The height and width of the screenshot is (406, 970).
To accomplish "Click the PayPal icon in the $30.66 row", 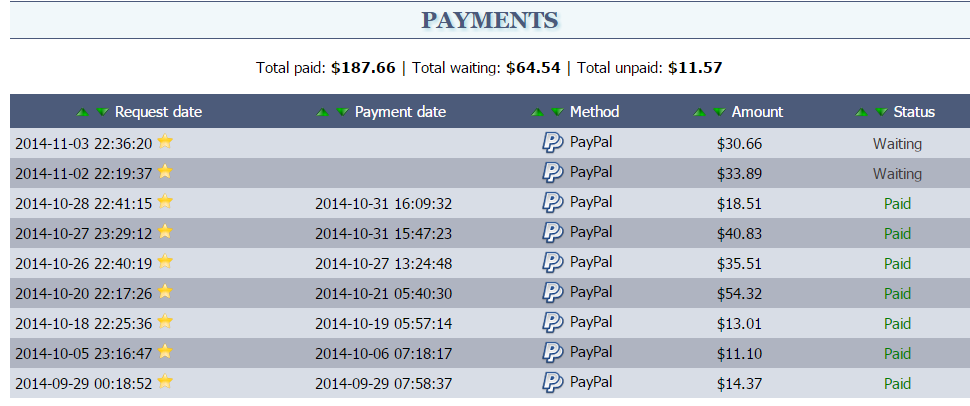I will click(x=552, y=142).
